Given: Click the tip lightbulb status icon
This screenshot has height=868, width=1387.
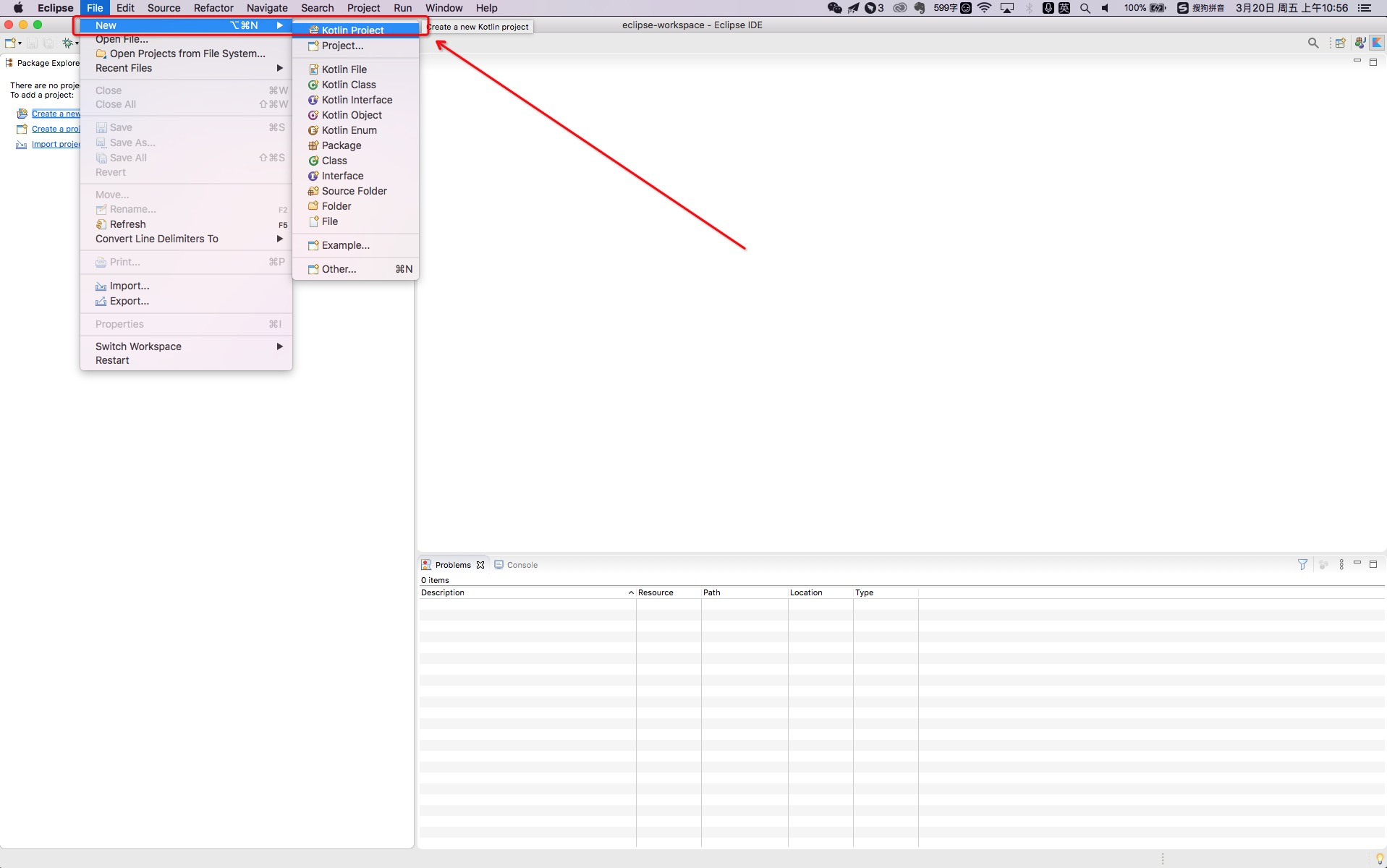Looking at the screenshot, I should (1380, 859).
